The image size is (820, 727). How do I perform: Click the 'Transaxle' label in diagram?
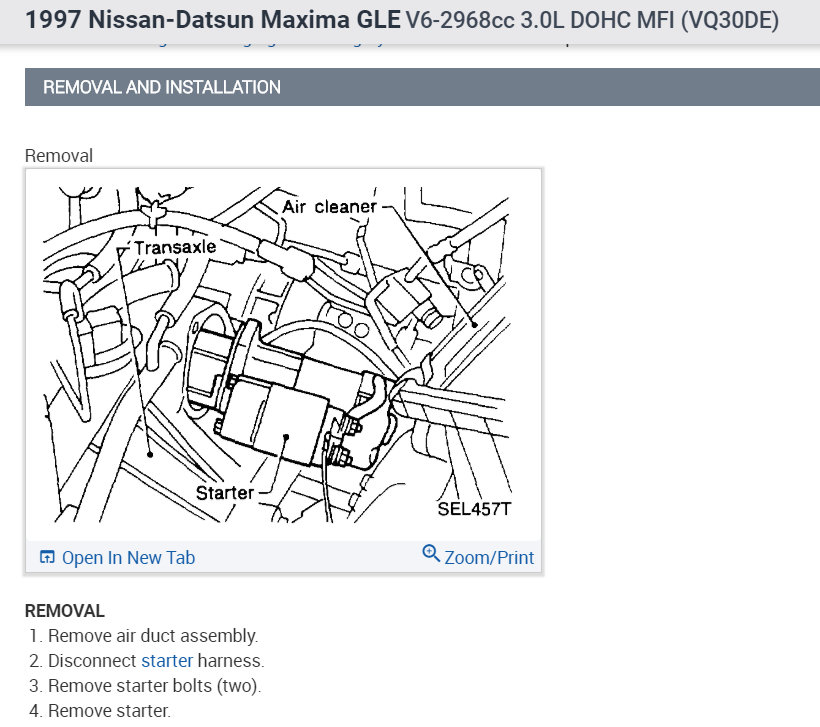point(175,247)
